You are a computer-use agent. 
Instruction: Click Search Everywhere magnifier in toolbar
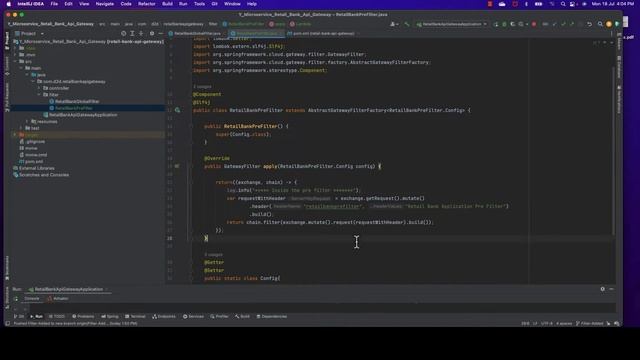click(x=600, y=24)
